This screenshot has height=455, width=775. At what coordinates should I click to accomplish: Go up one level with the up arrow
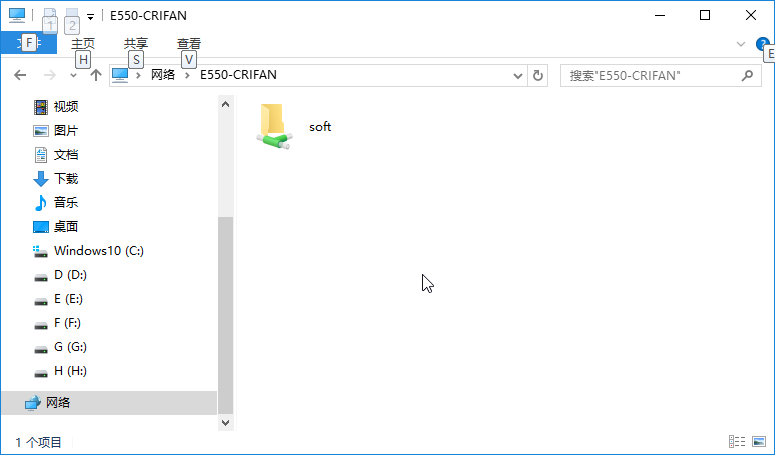(x=96, y=75)
